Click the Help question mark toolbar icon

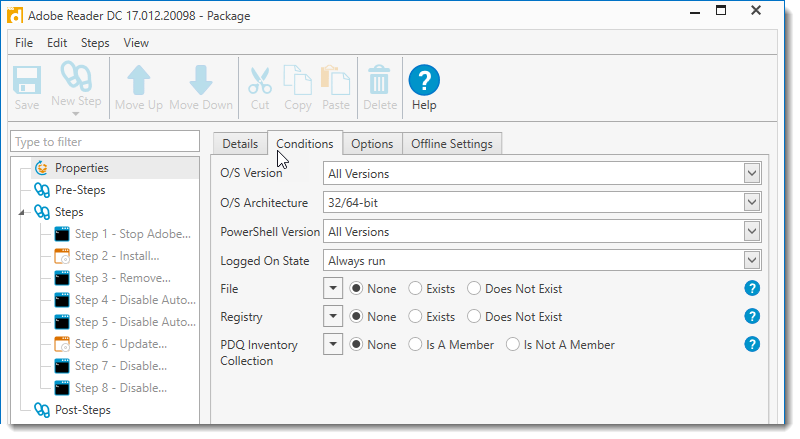tap(424, 80)
